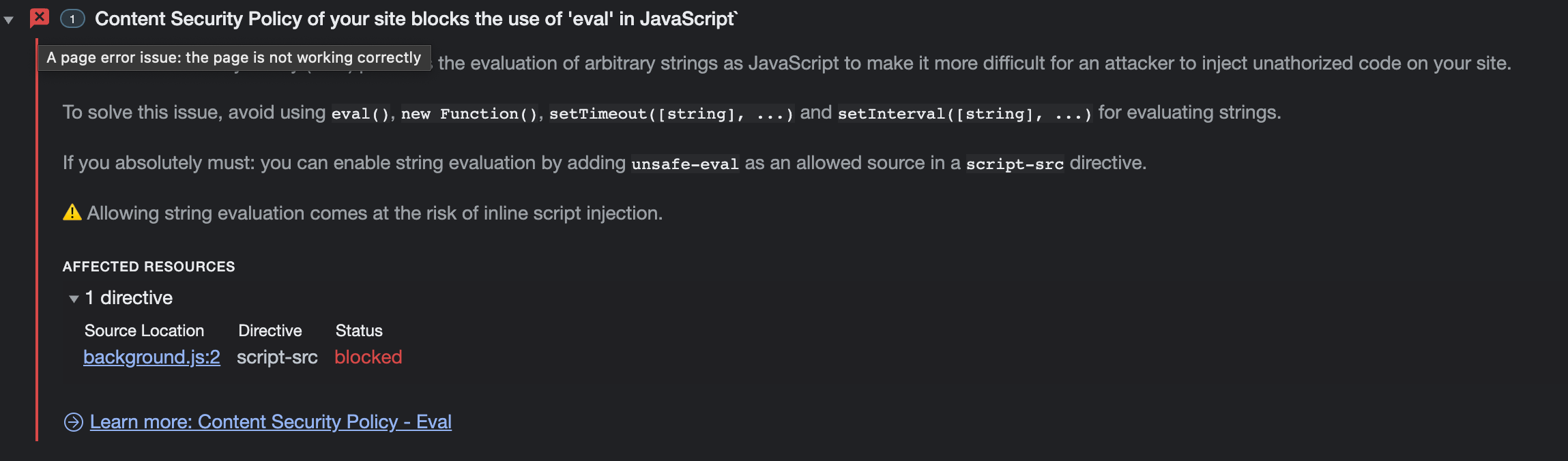The image size is (1568, 461).
Task: Open the Content Security Policy - Eval learn more link
Action: (x=271, y=422)
